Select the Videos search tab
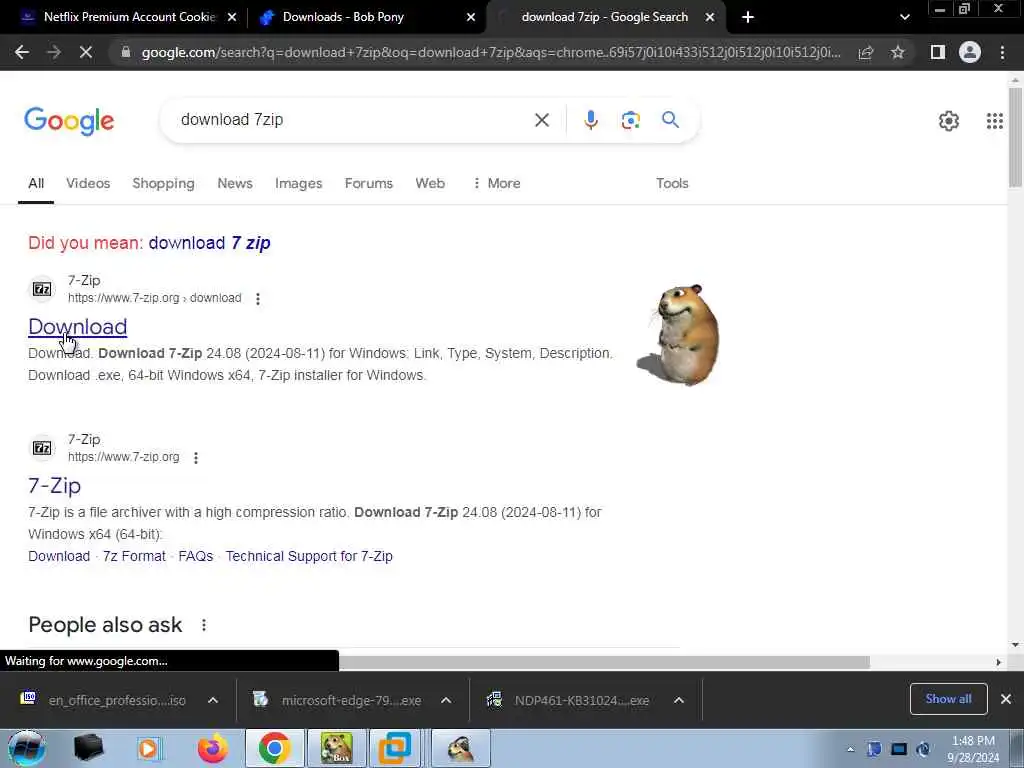Viewport: 1024px width, 768px height. [x=88, y=184]
